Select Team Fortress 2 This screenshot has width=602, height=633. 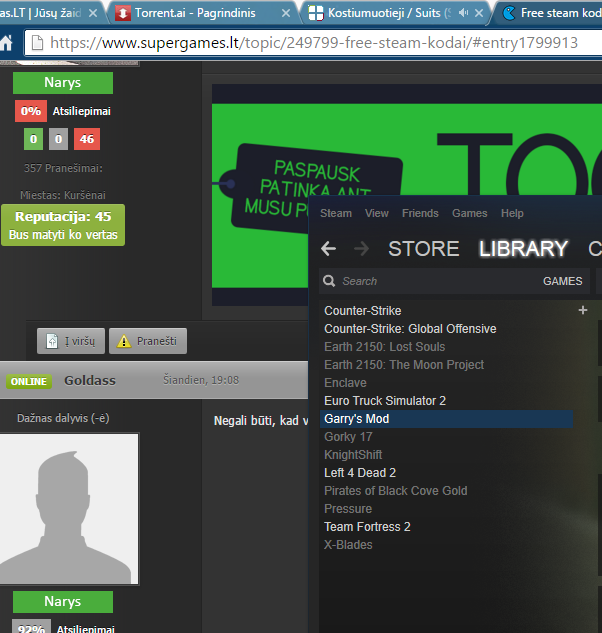367,526
